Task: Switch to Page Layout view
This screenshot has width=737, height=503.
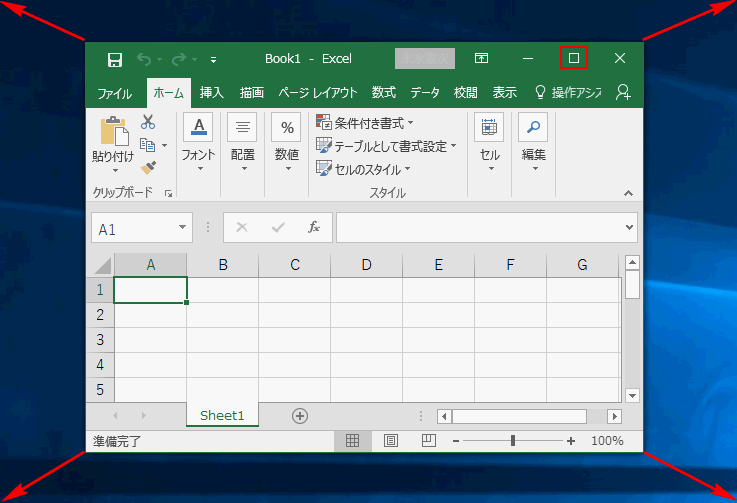Action: click(x=390, y=440)
